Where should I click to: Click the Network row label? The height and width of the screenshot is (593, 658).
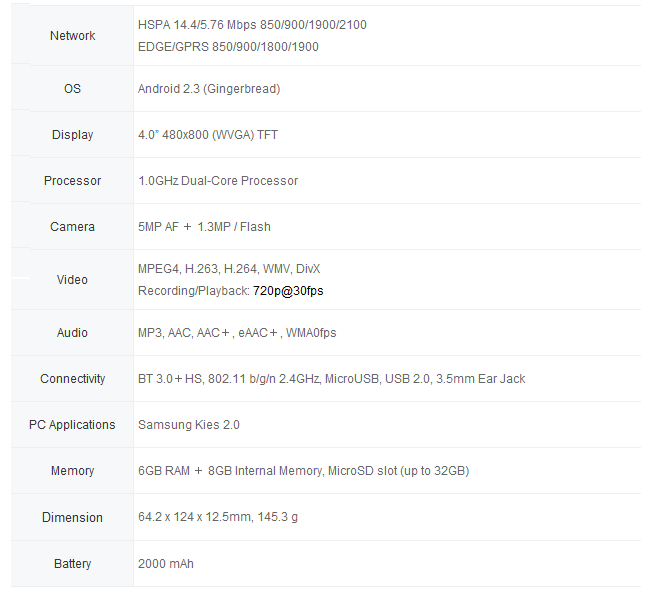[72, 36]
